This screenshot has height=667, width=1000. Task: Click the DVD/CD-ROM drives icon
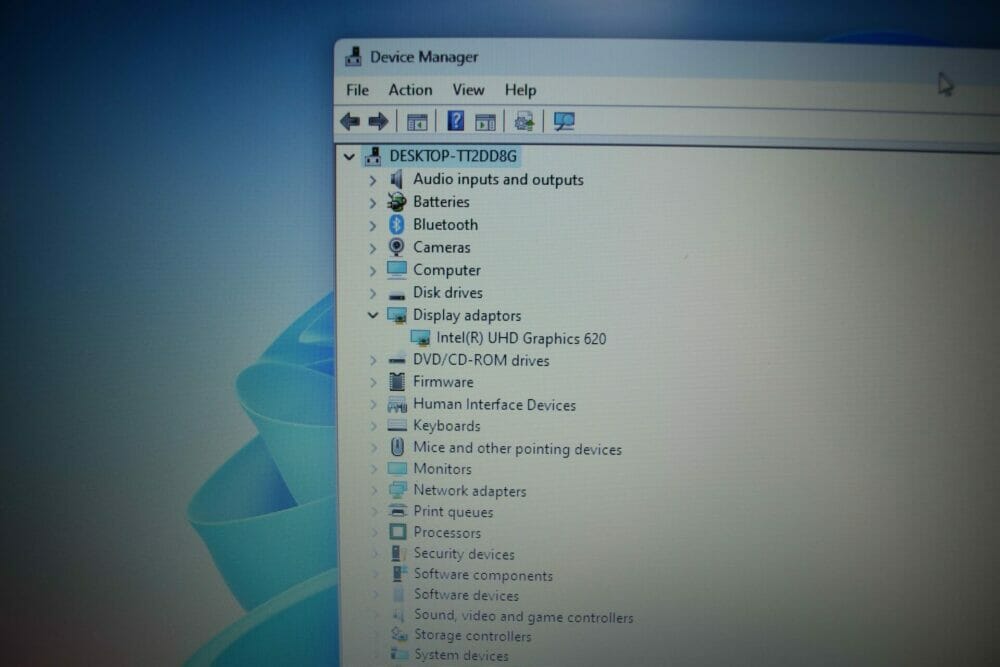pos(397,360)
